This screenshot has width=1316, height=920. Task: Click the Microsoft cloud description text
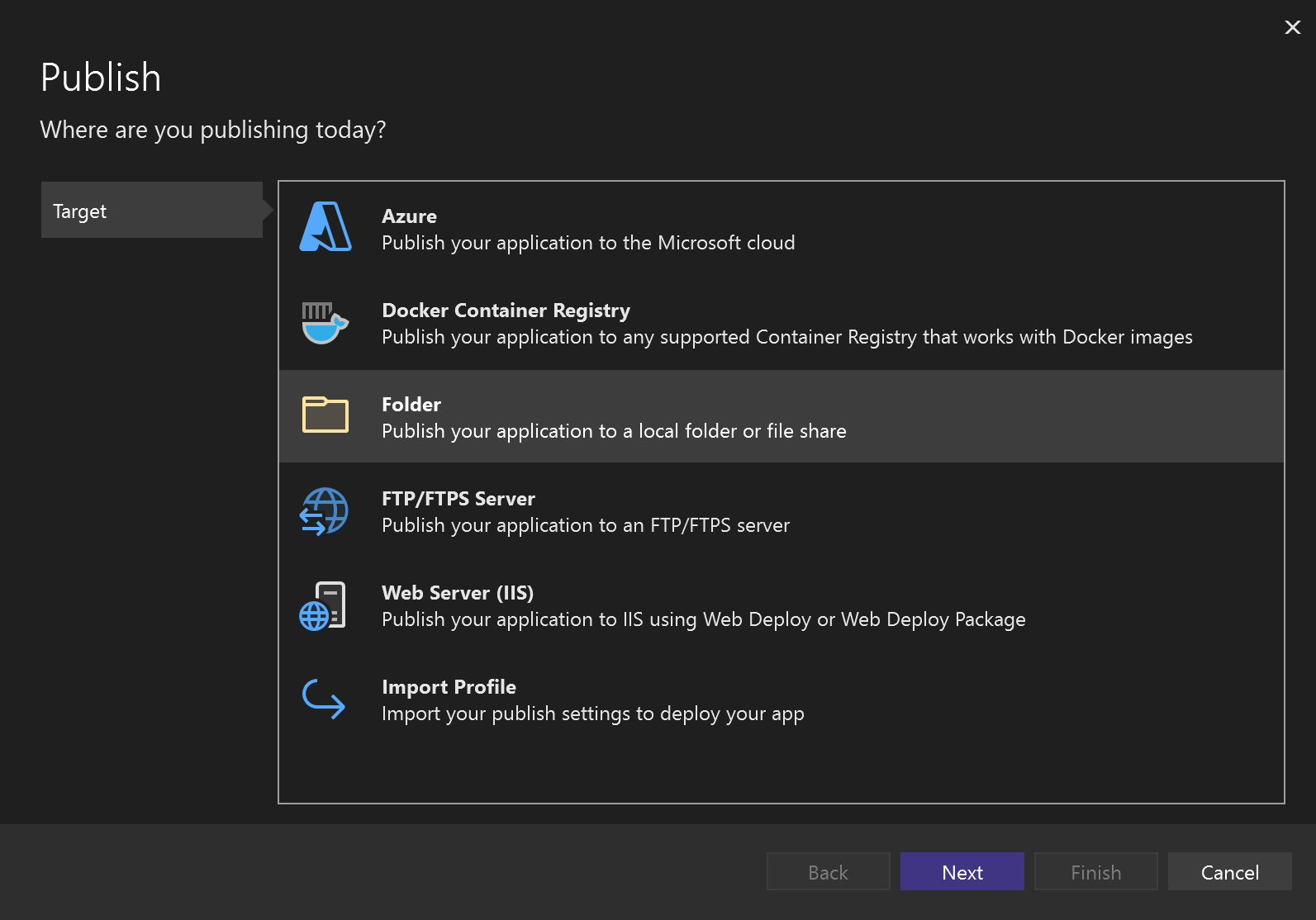click(x=588, y=243)
